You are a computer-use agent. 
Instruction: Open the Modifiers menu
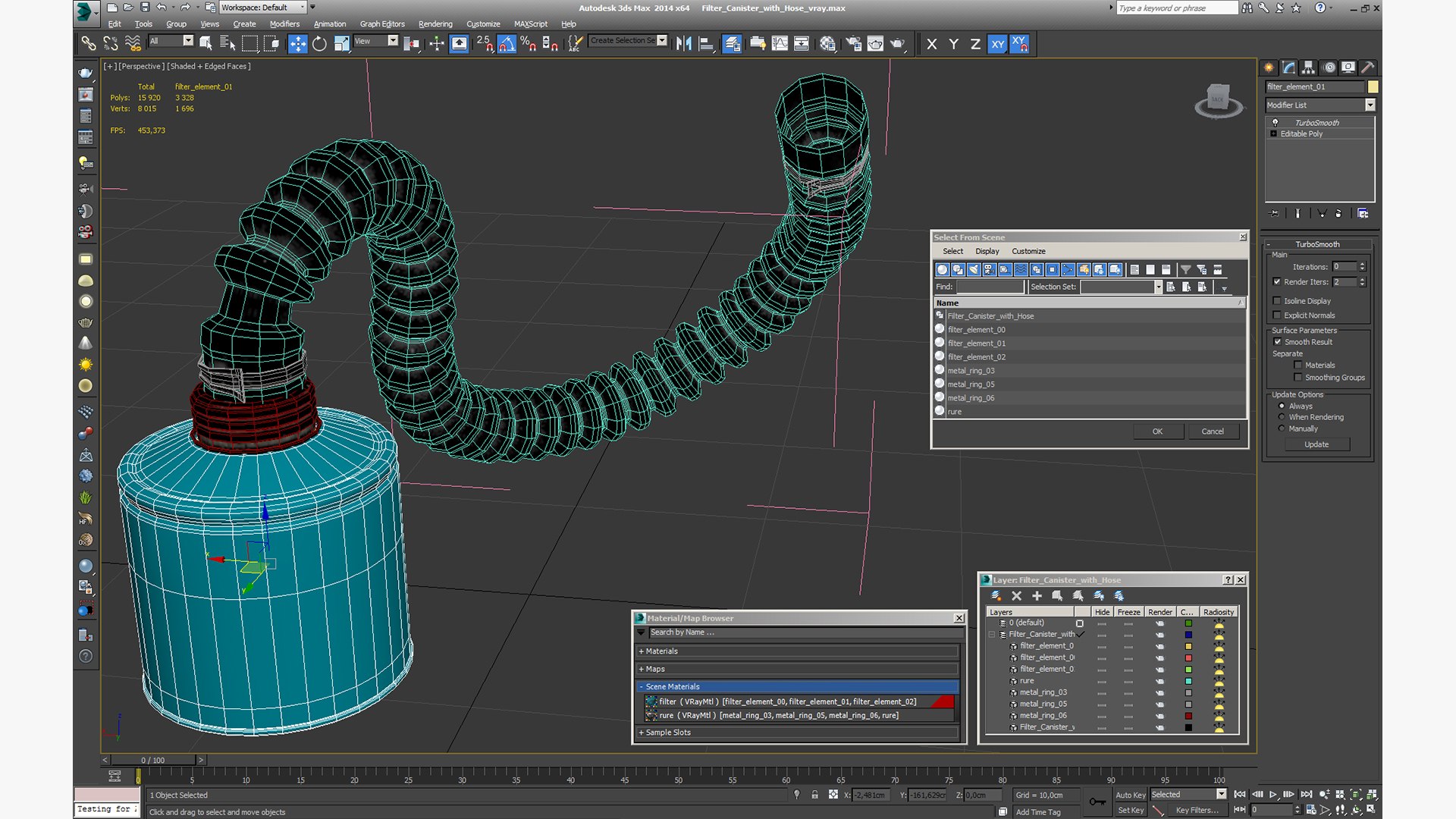pyautogui.click(x=284, y=24)
